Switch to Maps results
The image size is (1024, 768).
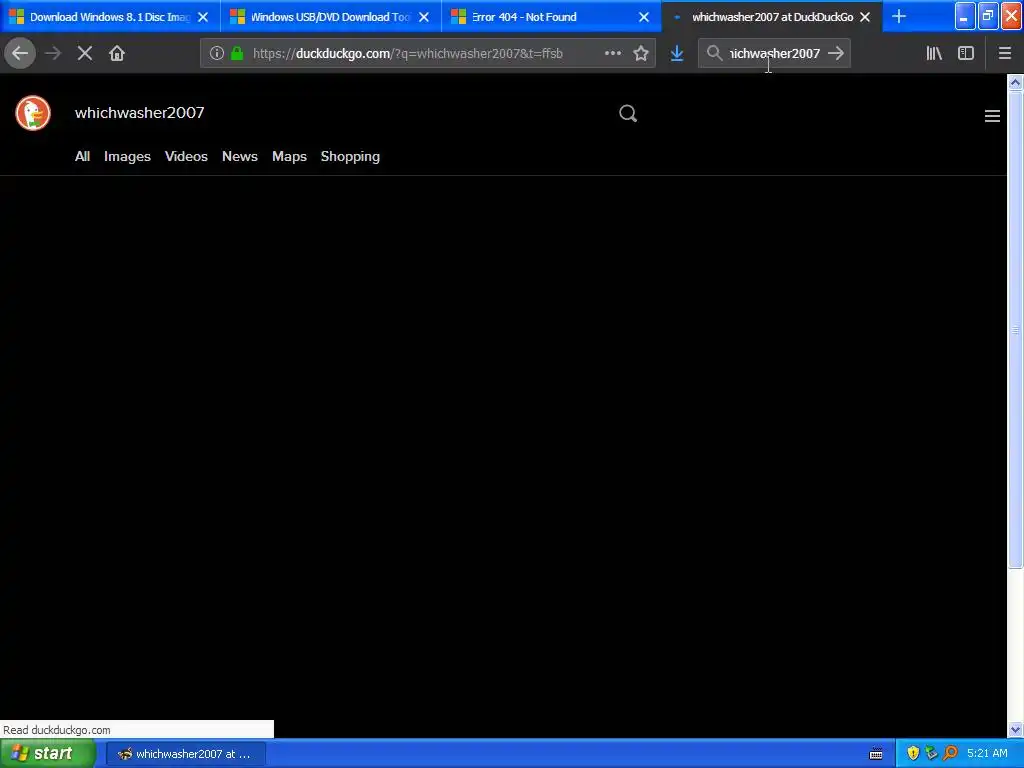pos(289,157)
